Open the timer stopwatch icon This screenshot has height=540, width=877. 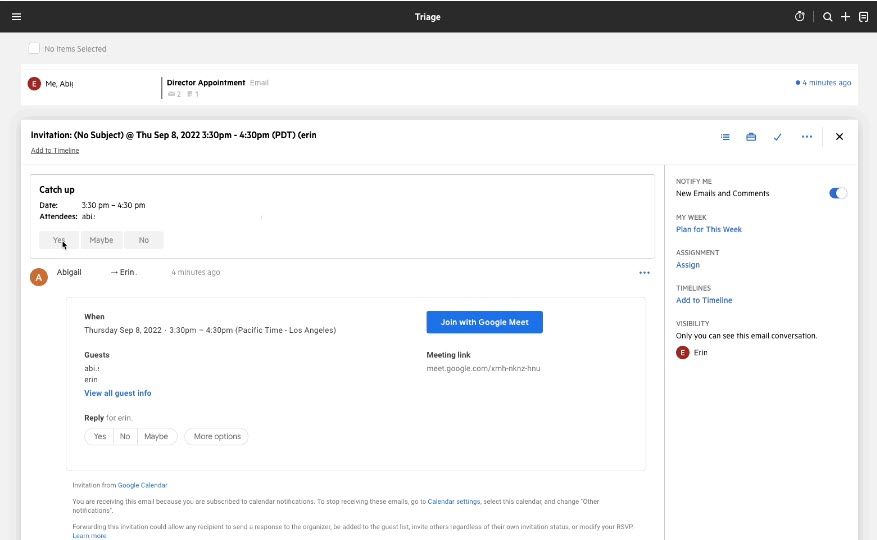point(799,17)
